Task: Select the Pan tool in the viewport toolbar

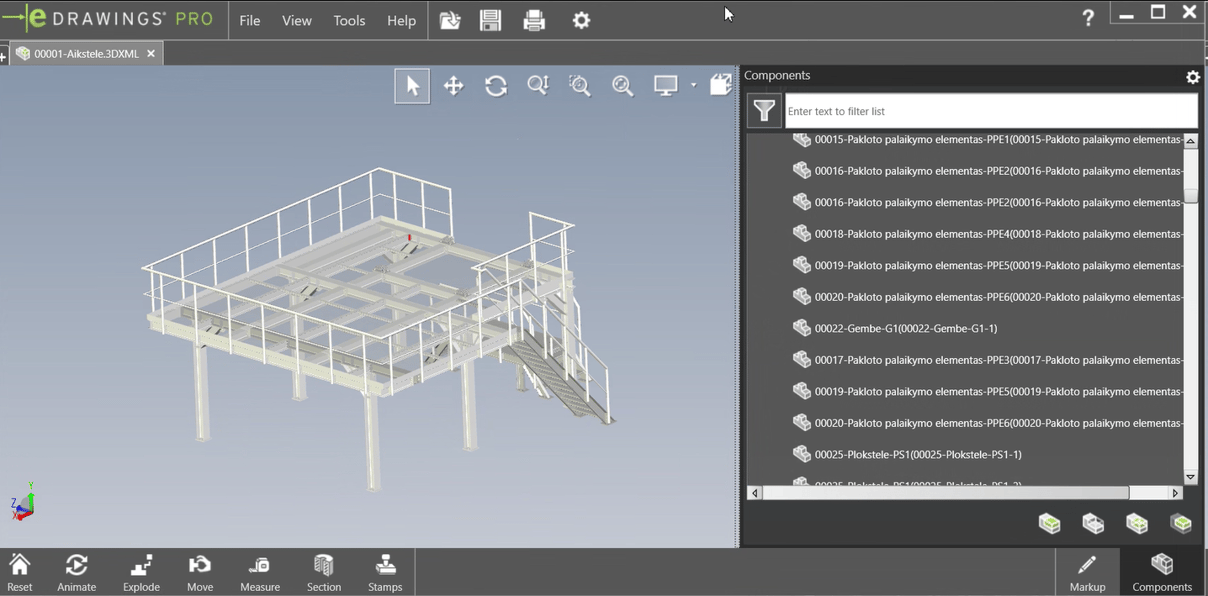Action: [453, 85]
